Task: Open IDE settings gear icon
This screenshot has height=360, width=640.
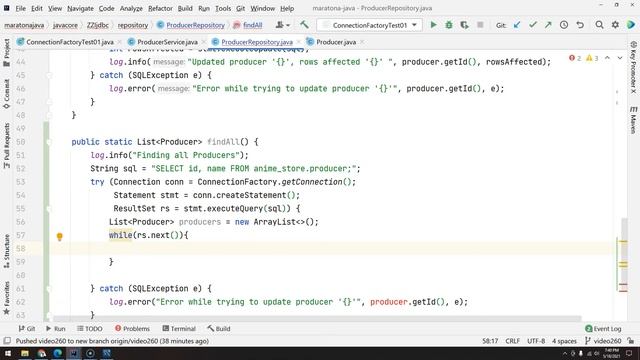Action: [x=615, y=25]
